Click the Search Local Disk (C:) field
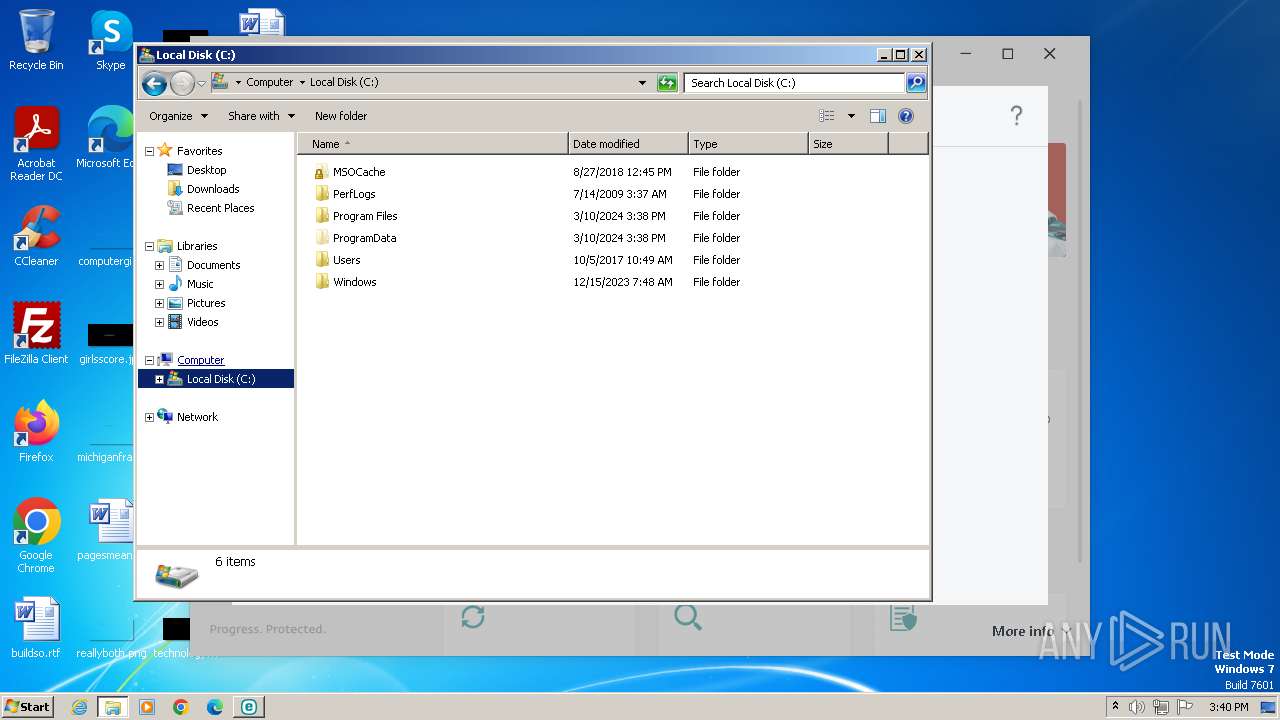 [795, 83]
